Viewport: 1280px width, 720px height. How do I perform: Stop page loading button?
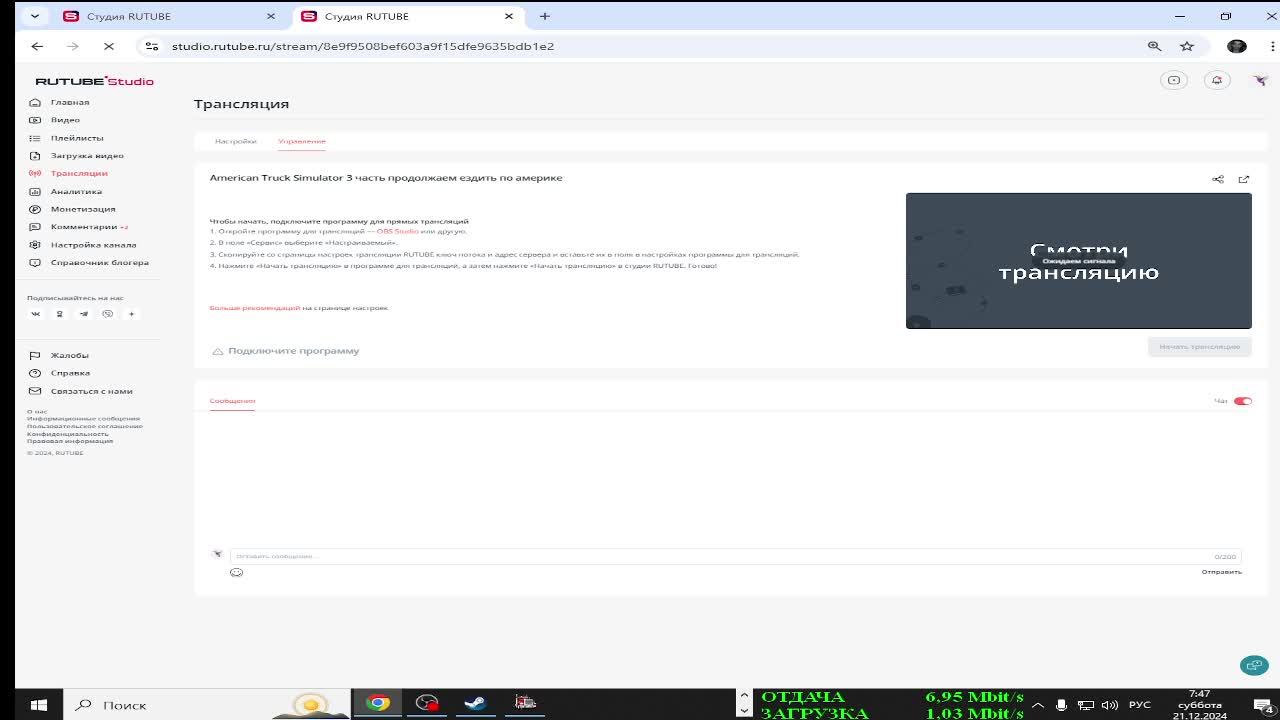tap(109, 46)
